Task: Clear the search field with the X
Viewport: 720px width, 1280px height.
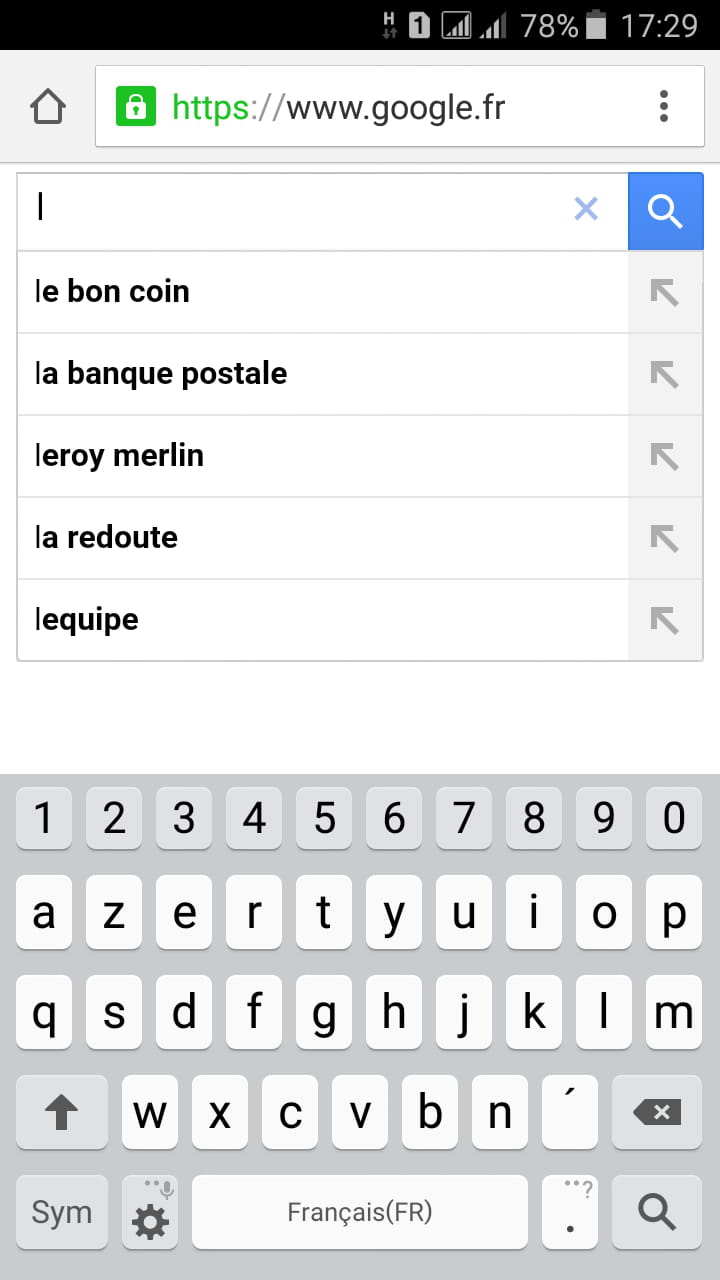Action: [586, 209]
